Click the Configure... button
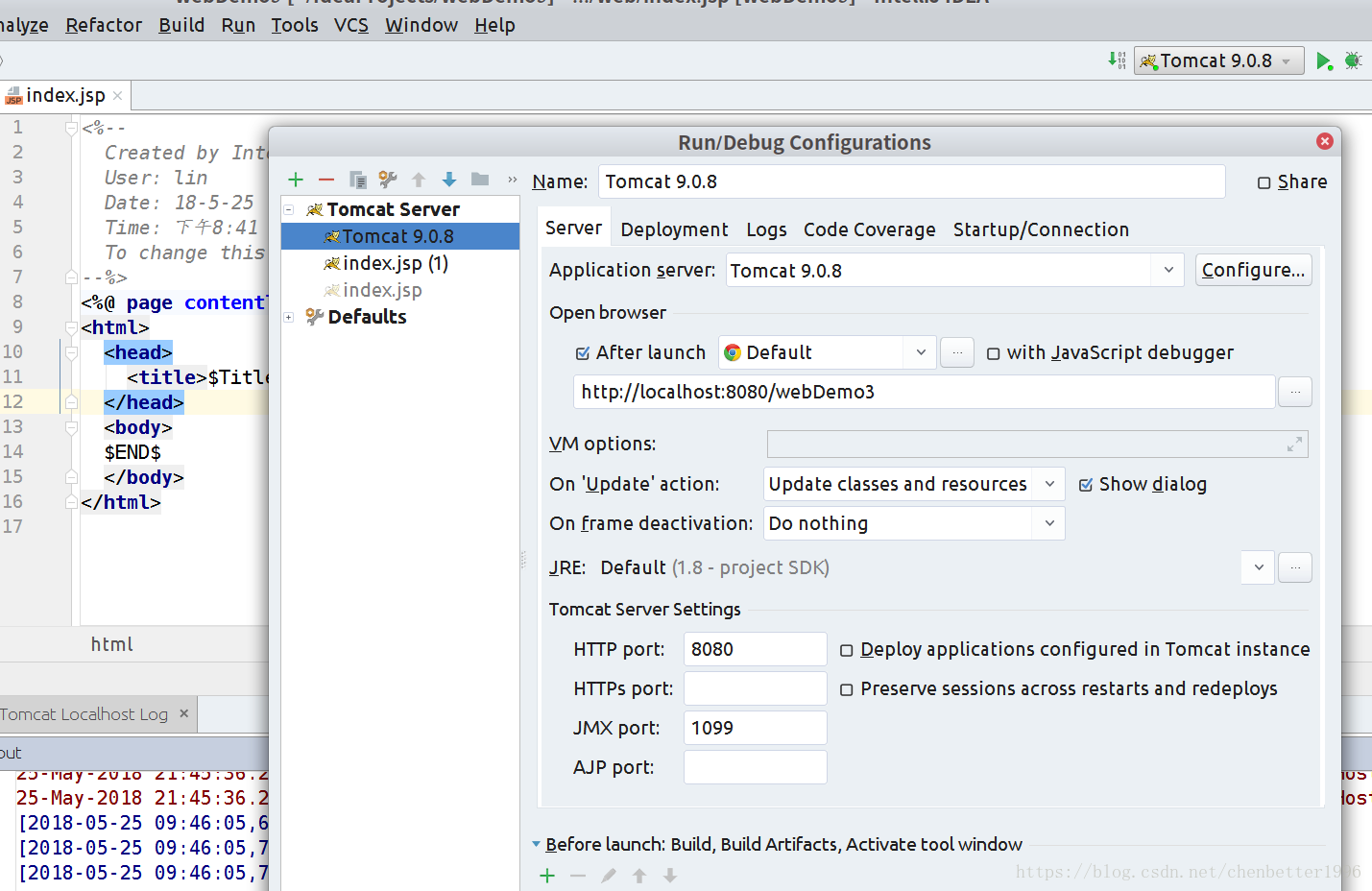Screen dimensions: 1372x891 pos(1253,270)
